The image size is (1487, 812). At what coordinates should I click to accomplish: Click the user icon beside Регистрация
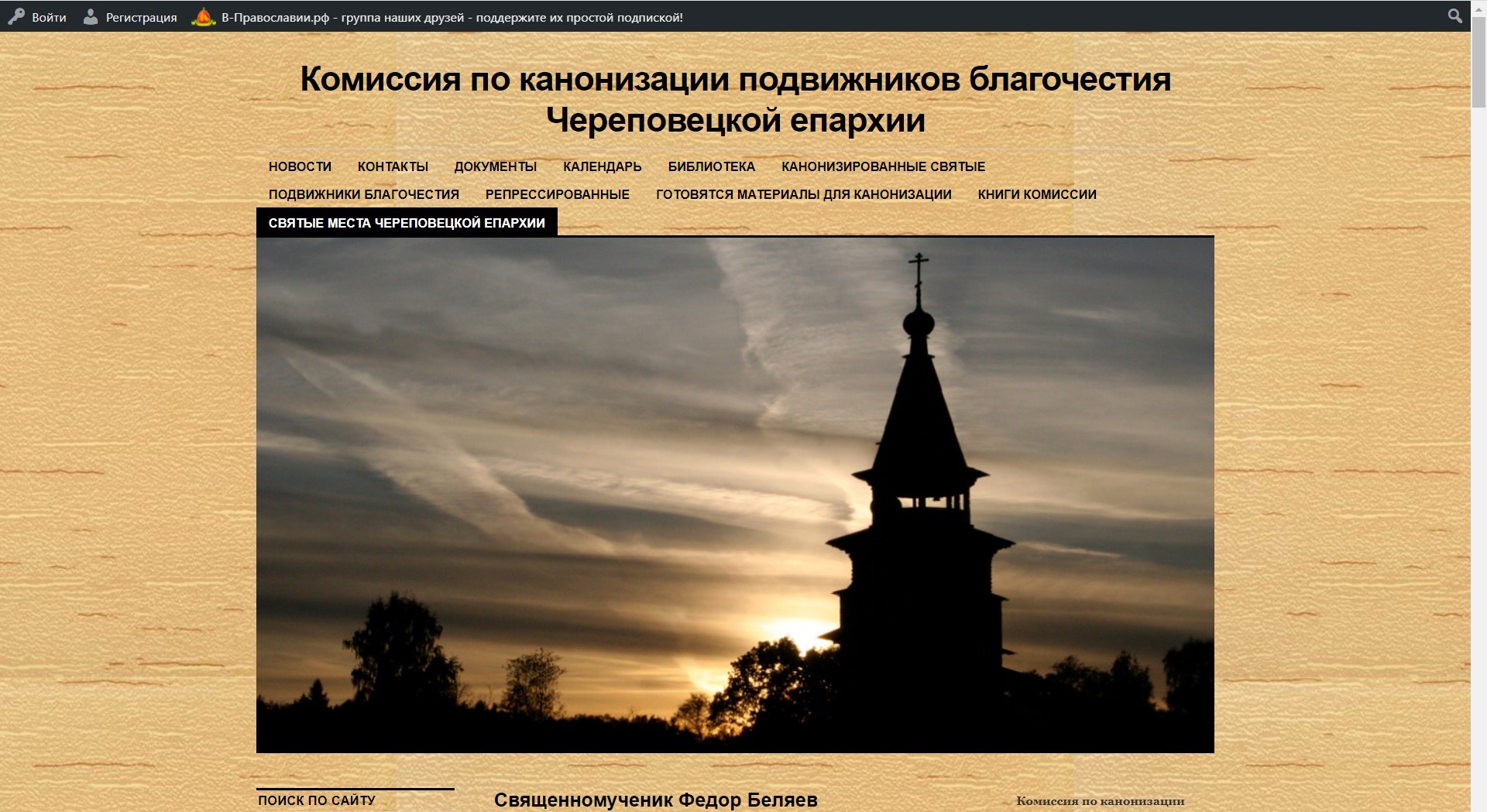[x=91, y=16]
